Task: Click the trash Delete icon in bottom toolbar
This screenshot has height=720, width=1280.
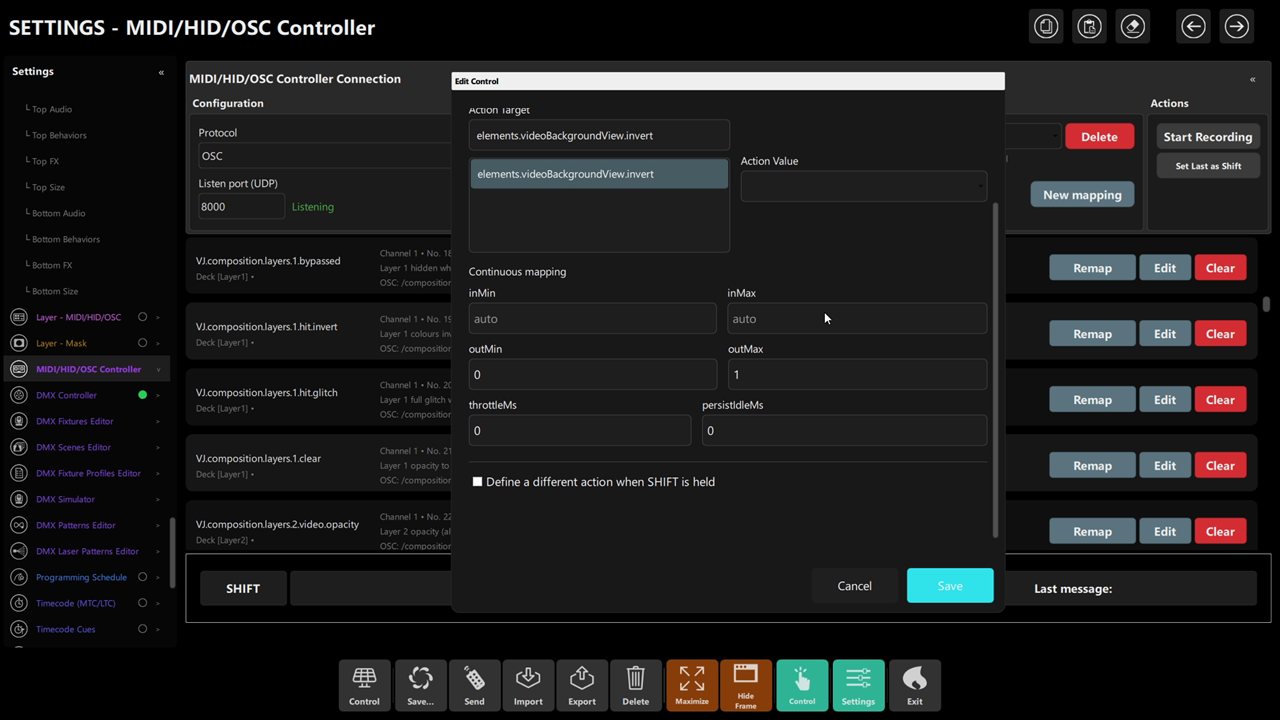Action: click(636, 685)
